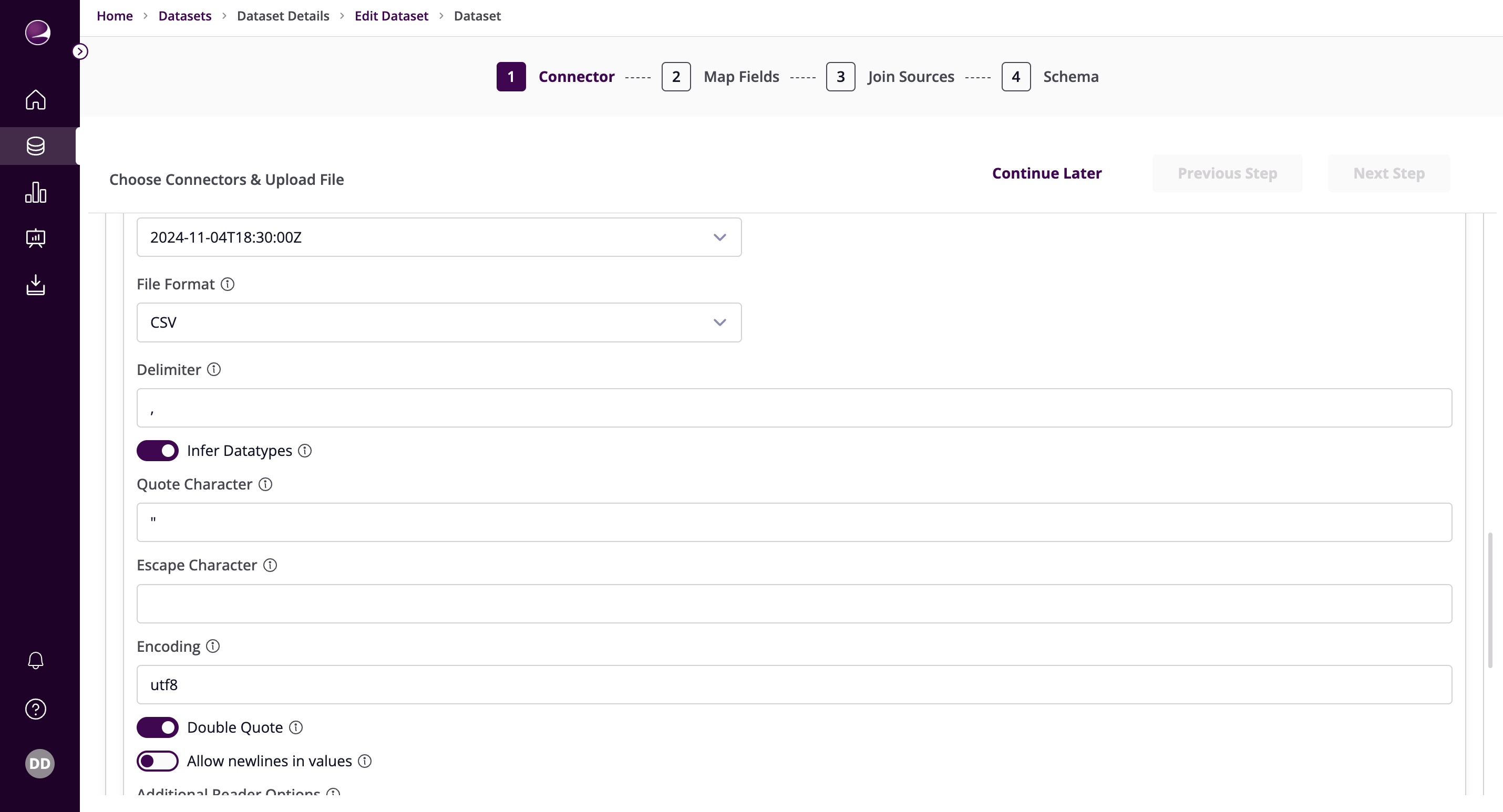Open the help question mark icon
Viewport: 1503px width, 812px height.
pyautogui.click(x=36, y=709)
